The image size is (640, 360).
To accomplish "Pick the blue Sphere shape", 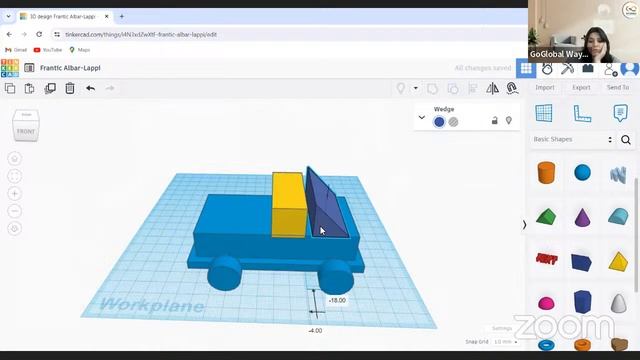I will click(582, 172).
